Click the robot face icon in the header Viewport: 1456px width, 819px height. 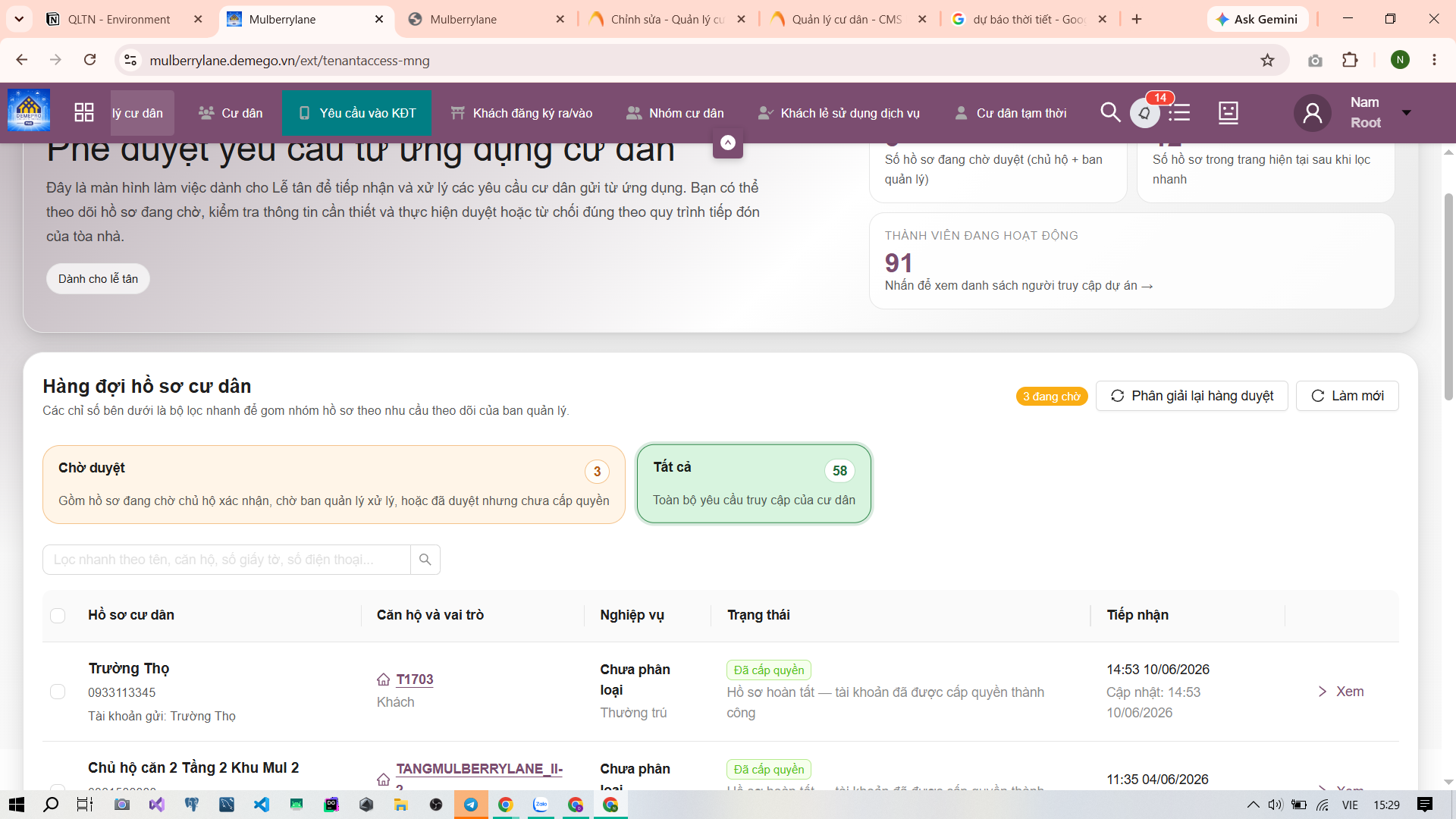pos(1228,113)
